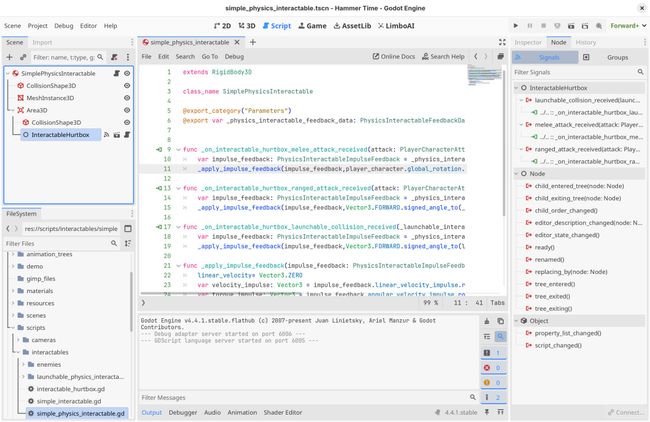Collapse the Object signals group
The width and height of the screenshot is (650, 422).
point(516,321)
